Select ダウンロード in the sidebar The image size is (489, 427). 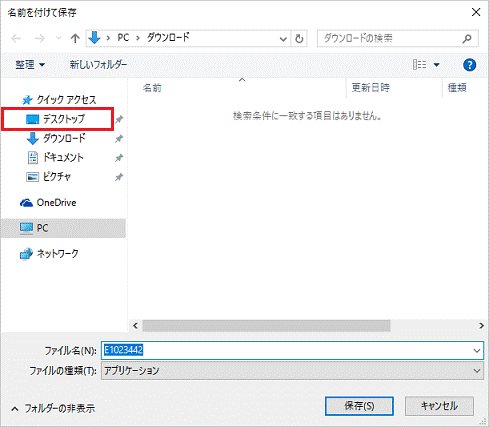coord(56,138)
